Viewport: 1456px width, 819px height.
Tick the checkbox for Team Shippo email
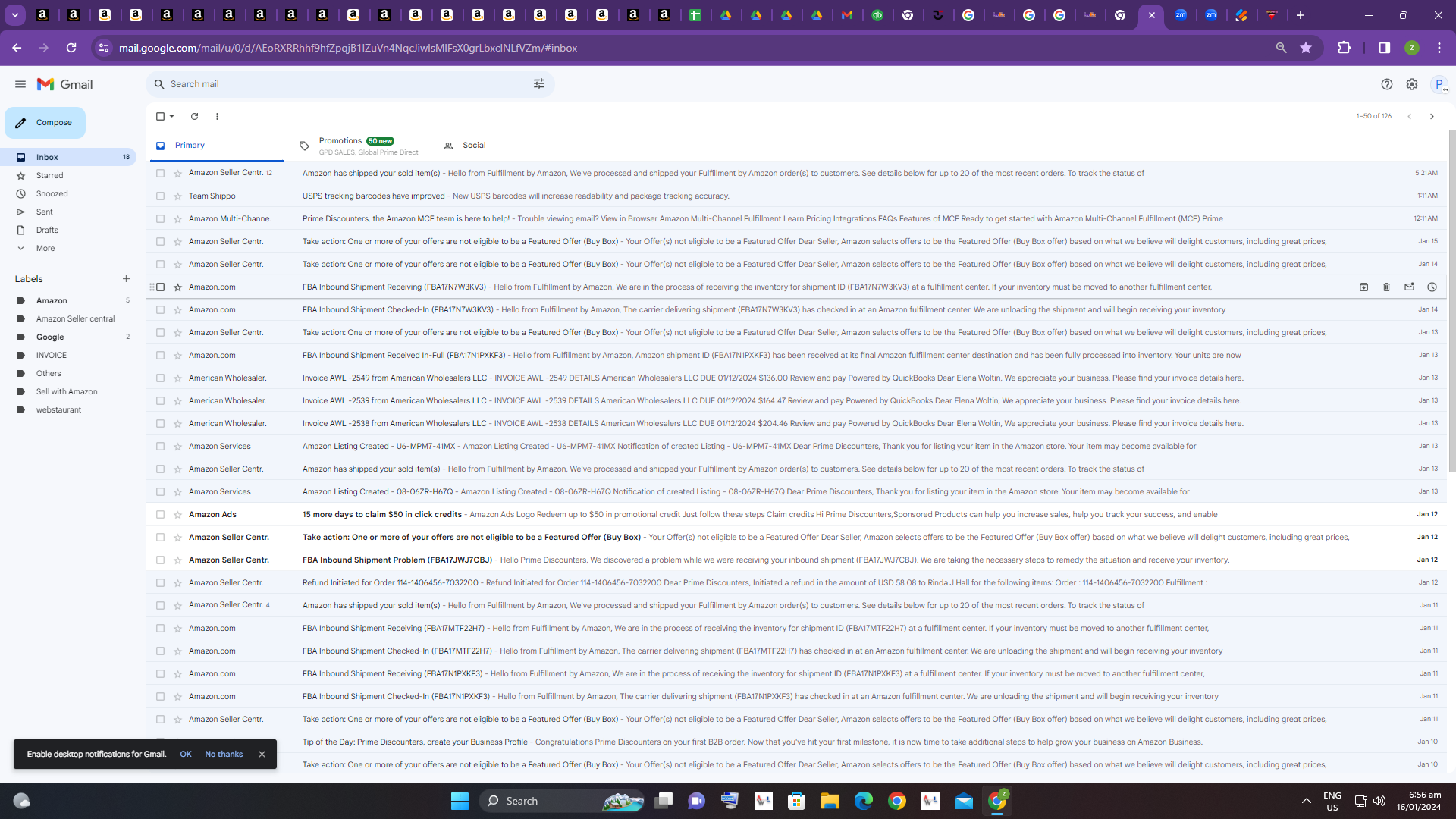point(160,196)
